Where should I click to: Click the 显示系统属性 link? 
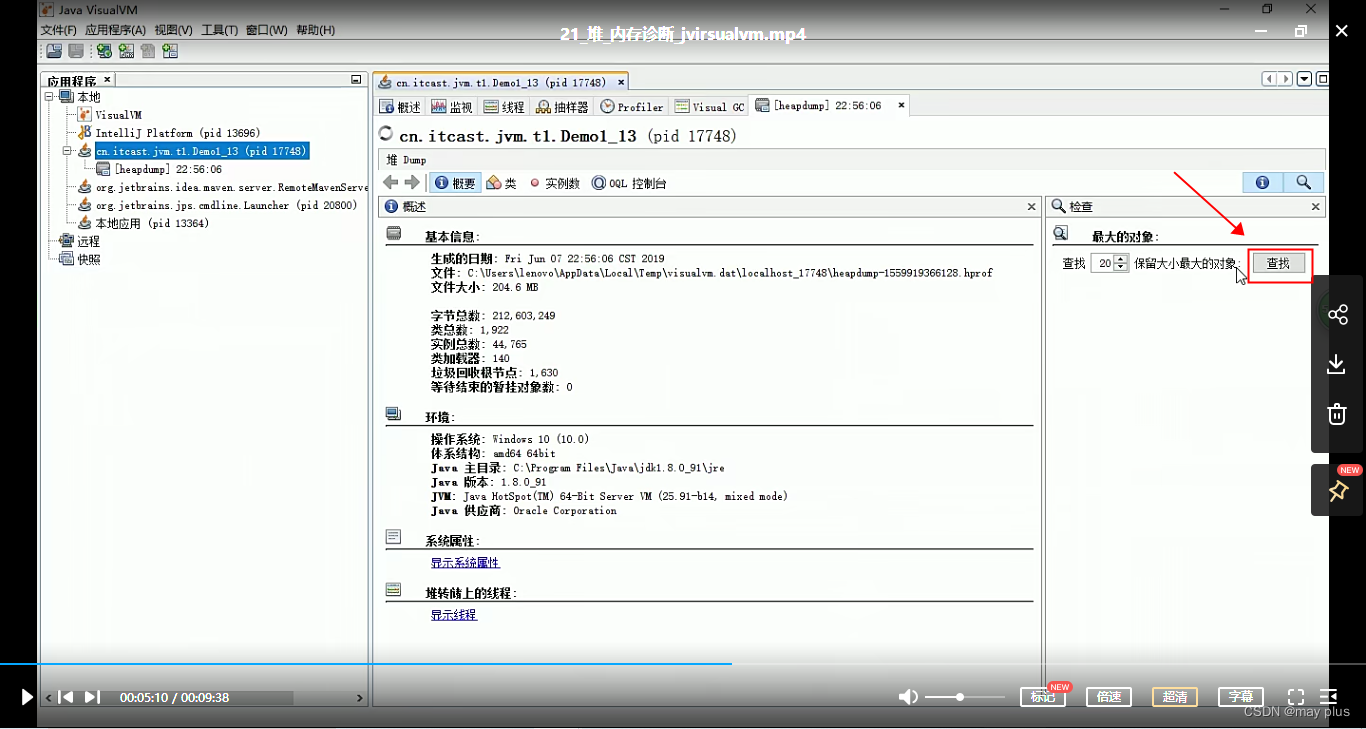click(x=465, y=563)
